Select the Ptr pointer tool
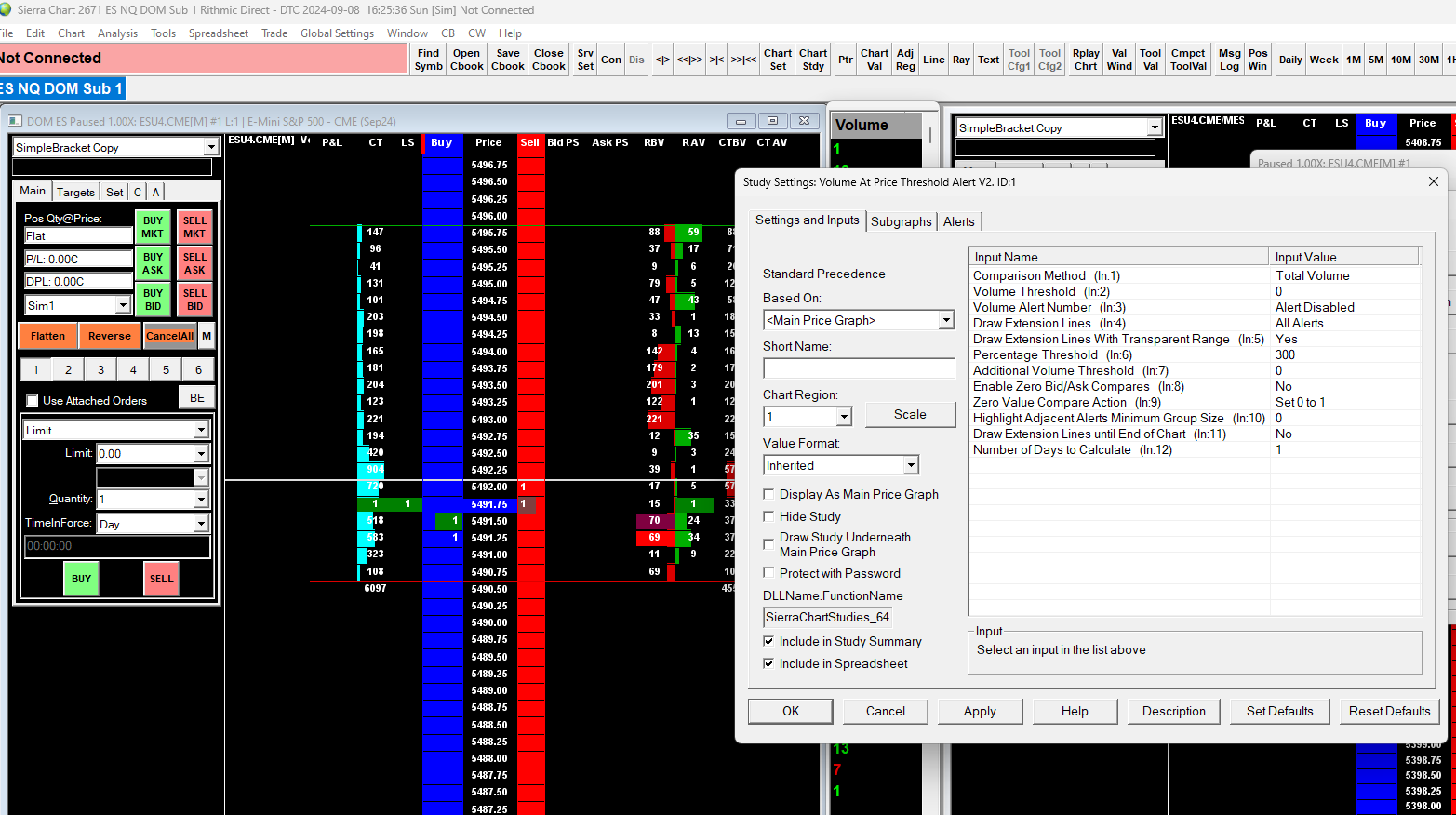This screenshot has width=1456, height=815. click(845, 60)
